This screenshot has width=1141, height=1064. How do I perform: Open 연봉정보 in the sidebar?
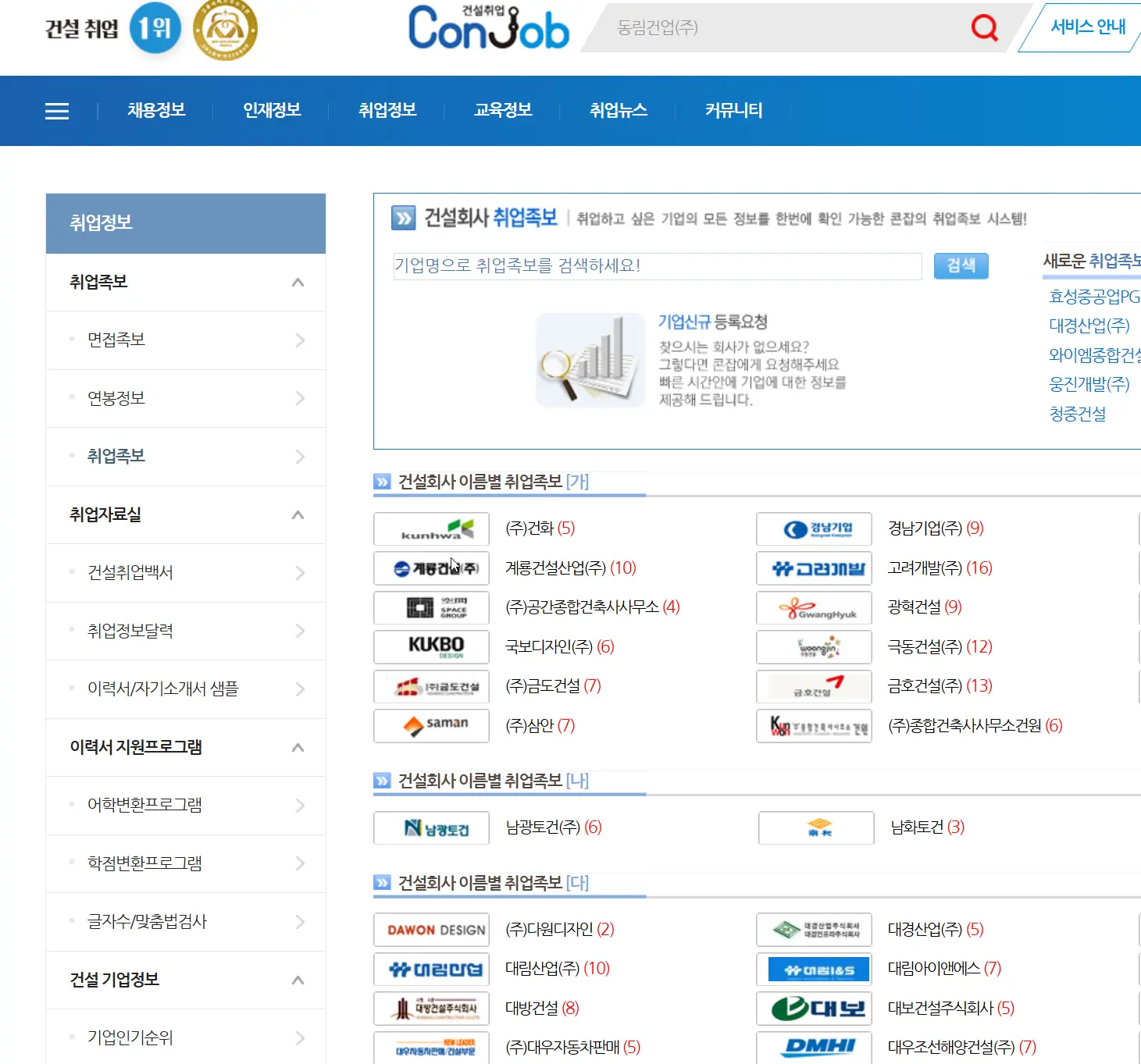click(186, 398)
